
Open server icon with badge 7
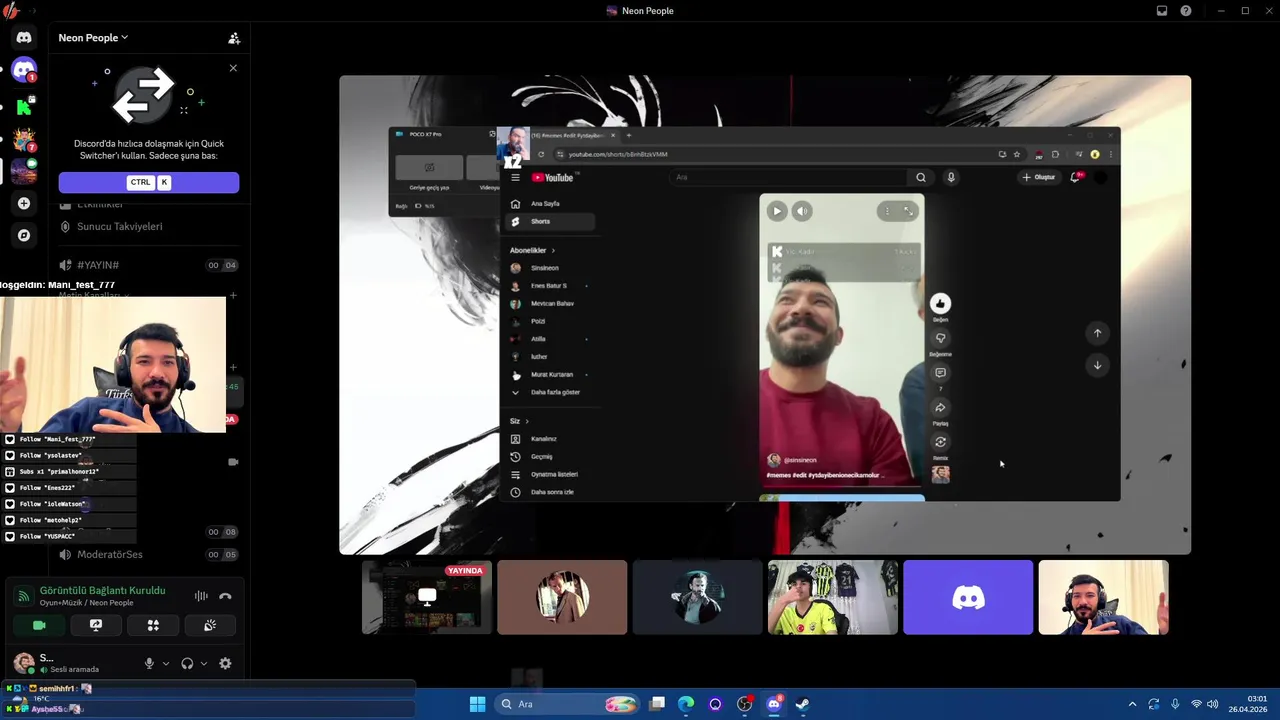(x=24, y=139)
